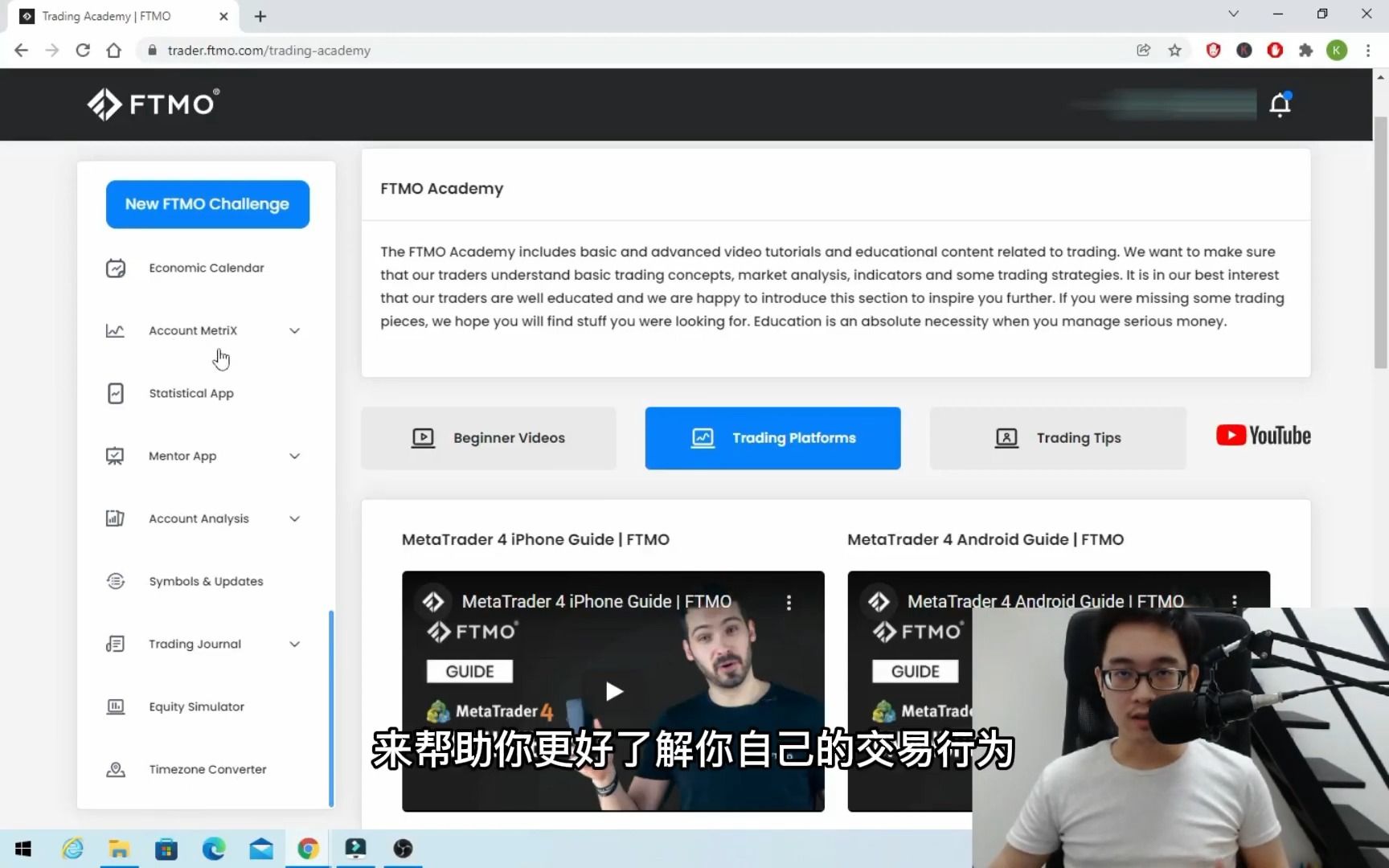Open Equity Simulator link
The image size is (1389, 868).
(x=197, y=706)
